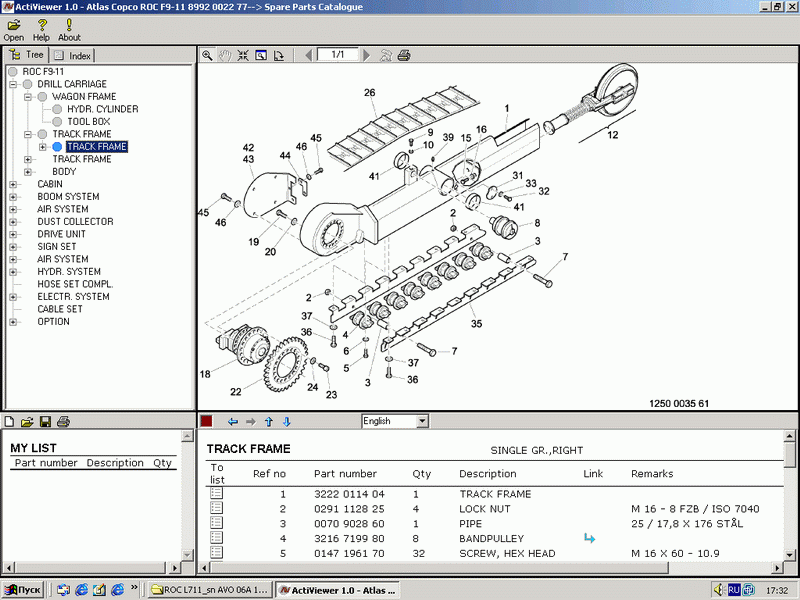
Task: Expand the BOOM SYSTEM tree node
Action: click(x=12, y=197)
